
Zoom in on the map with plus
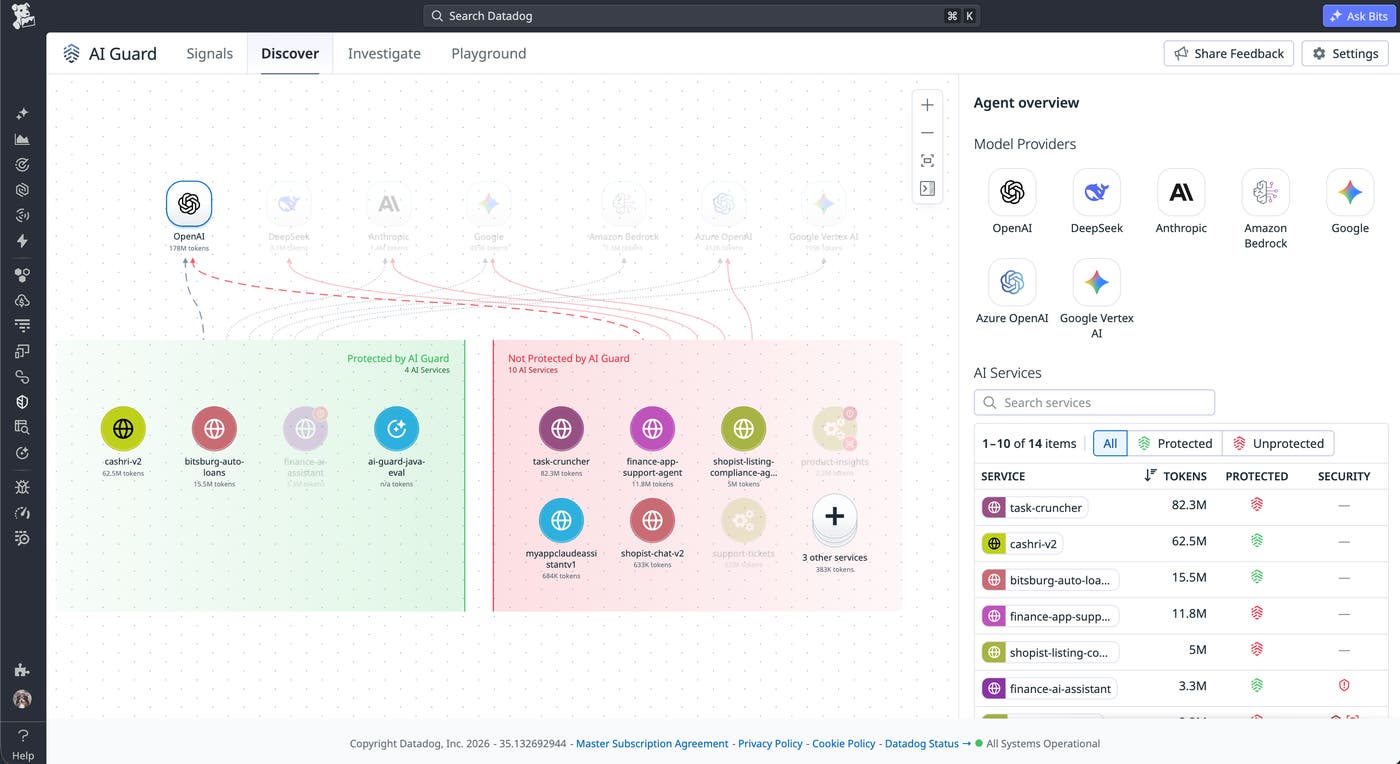[927, 105]
